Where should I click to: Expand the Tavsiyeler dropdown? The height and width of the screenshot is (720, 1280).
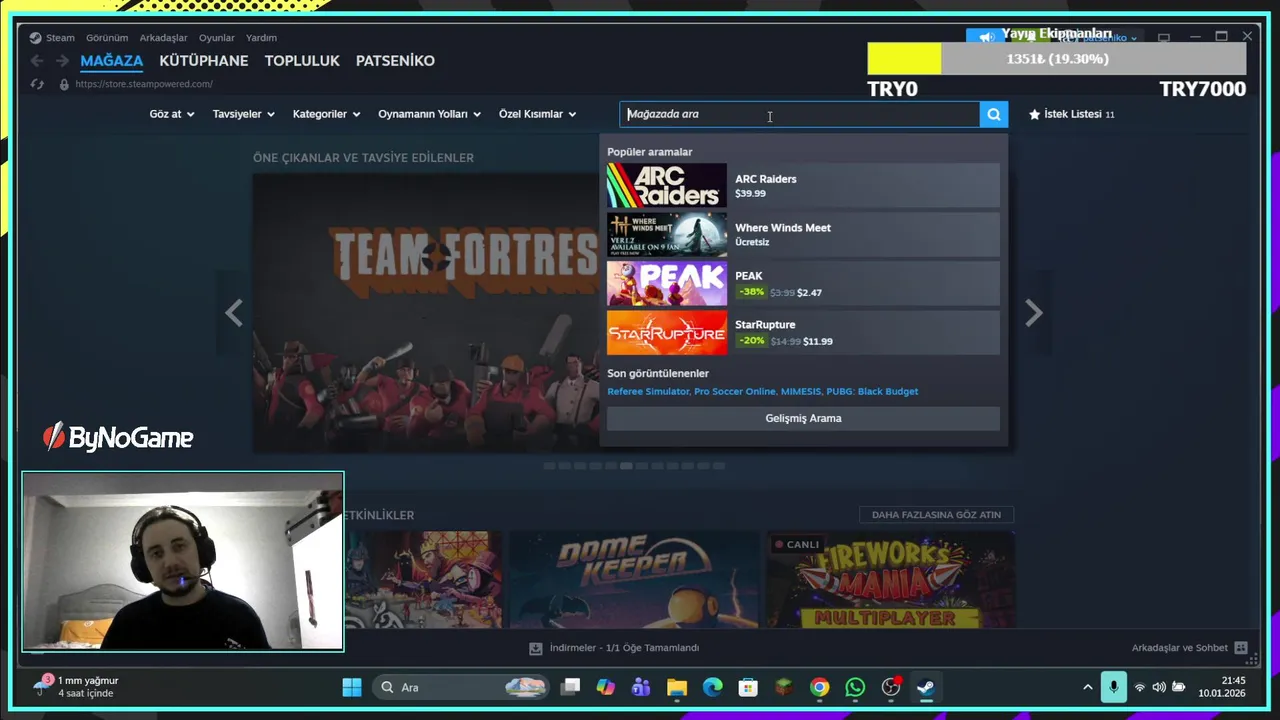[244, 114]
